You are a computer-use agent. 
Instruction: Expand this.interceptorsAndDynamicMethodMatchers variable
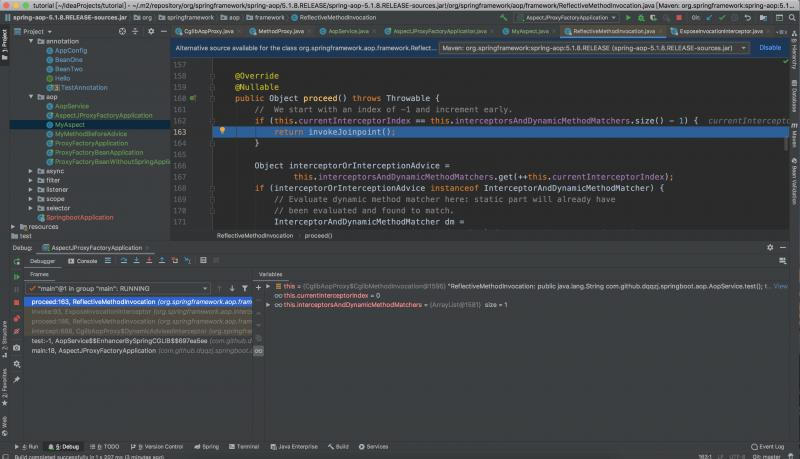click(268, 305)
